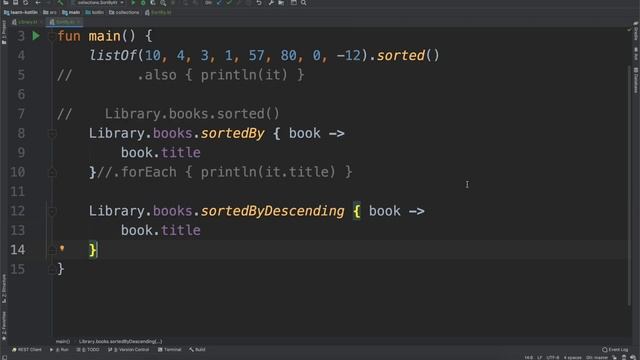
Task: Open the REST Client tool window
Action: [27, 350]
